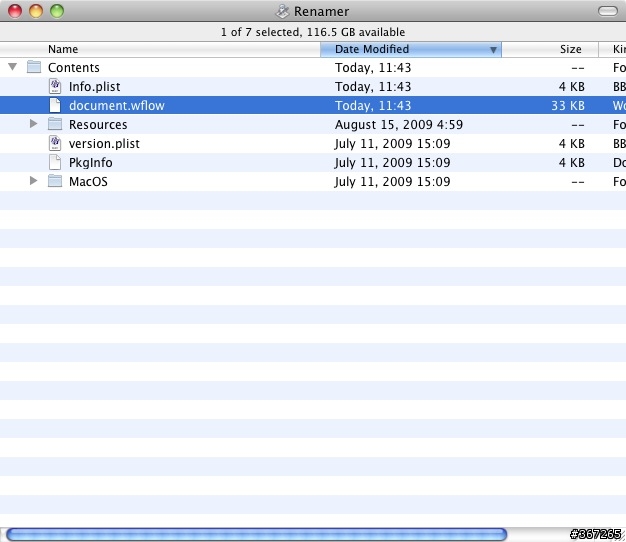Expand the Resources folder disclosure triangle
Image resolution: width=626 pixels, height=542 pixels.
point(34,124)
